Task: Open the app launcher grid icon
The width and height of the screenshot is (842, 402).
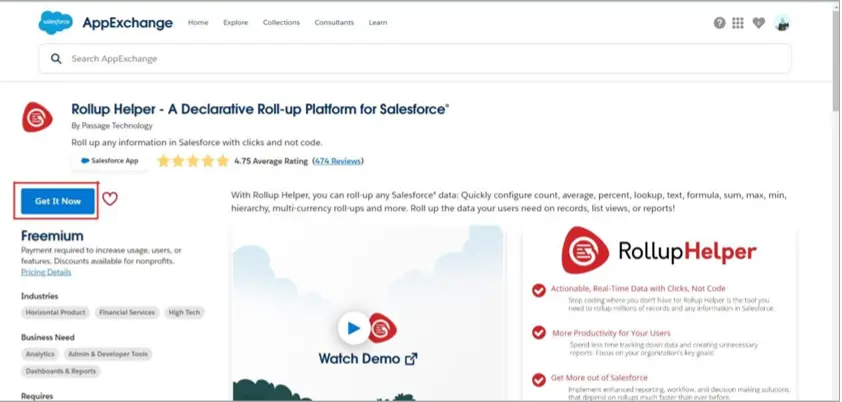Action: tap(738, 23)
